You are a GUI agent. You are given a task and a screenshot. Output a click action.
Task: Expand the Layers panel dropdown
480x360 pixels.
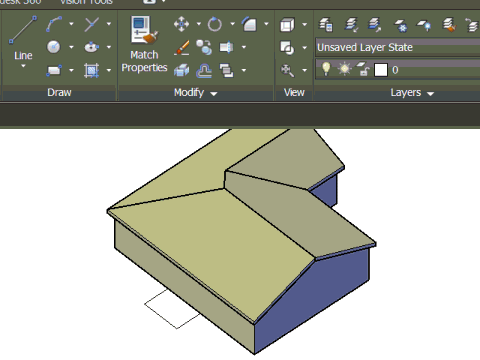(x=430, y=94)
